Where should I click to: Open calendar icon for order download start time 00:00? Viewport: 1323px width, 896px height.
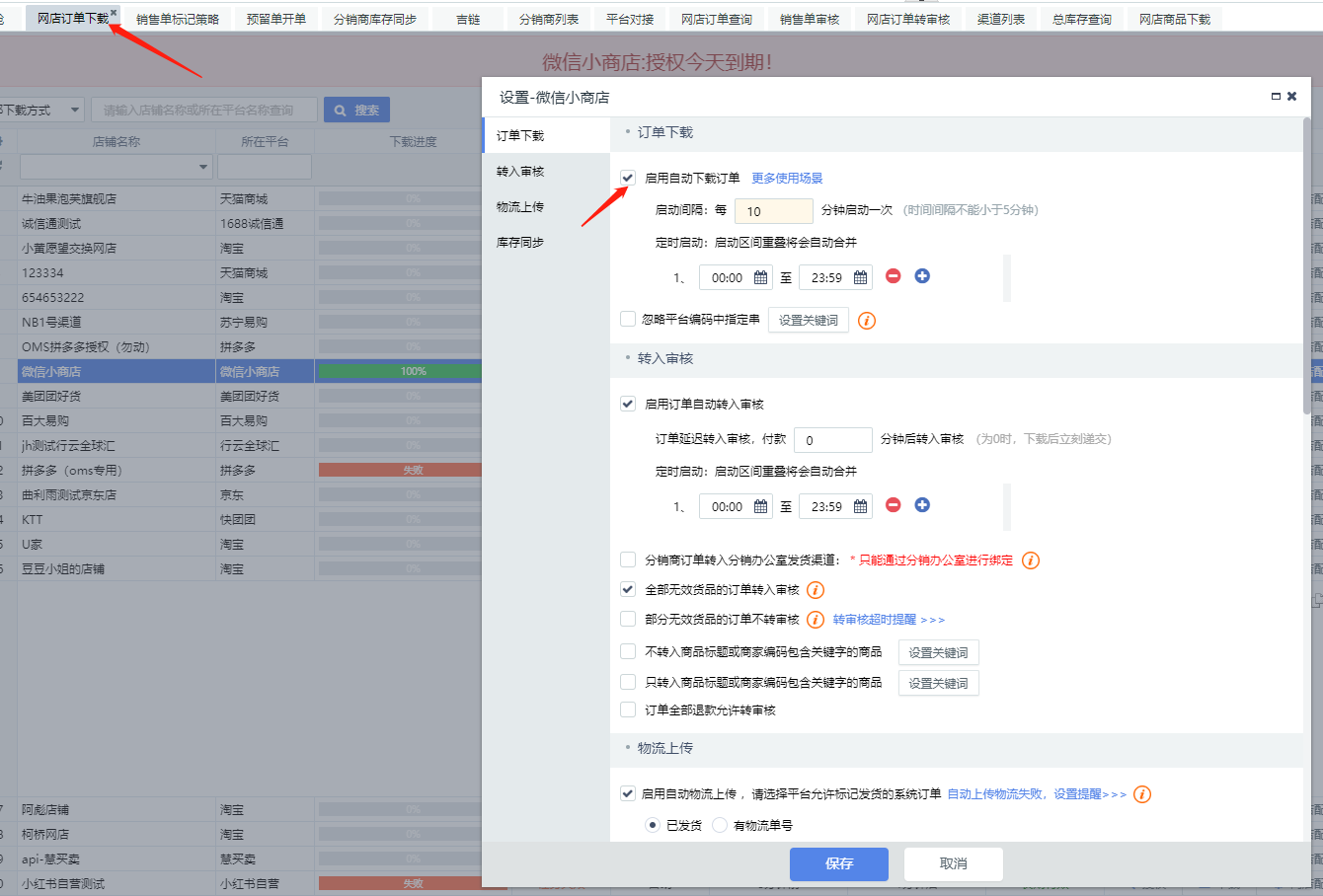point(760,278)
